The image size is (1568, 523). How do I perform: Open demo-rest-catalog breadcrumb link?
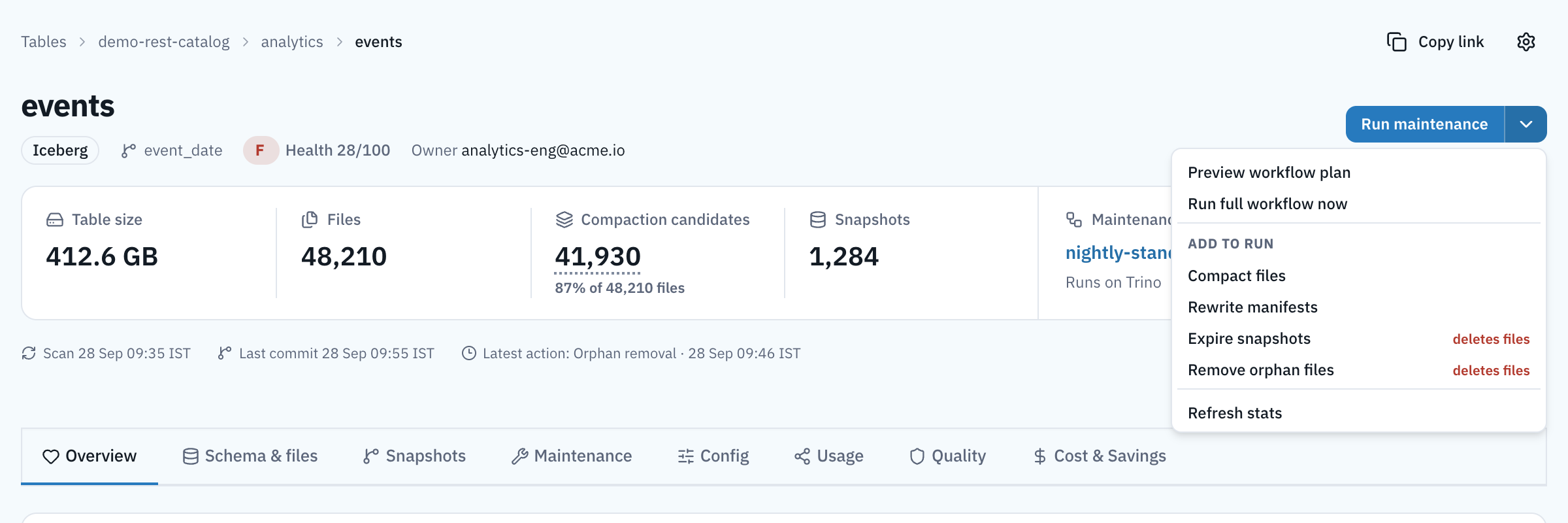click(164, 42)
